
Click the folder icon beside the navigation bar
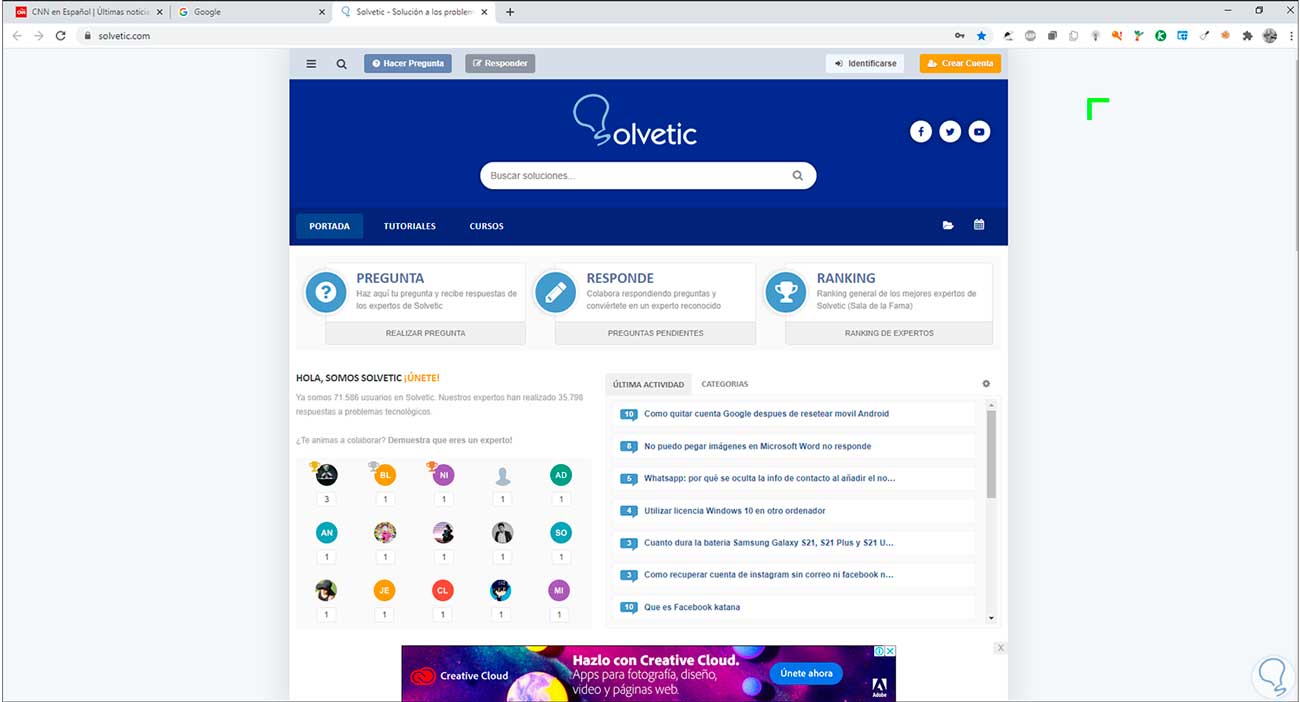pyautogui.click(x=947, y=225)
